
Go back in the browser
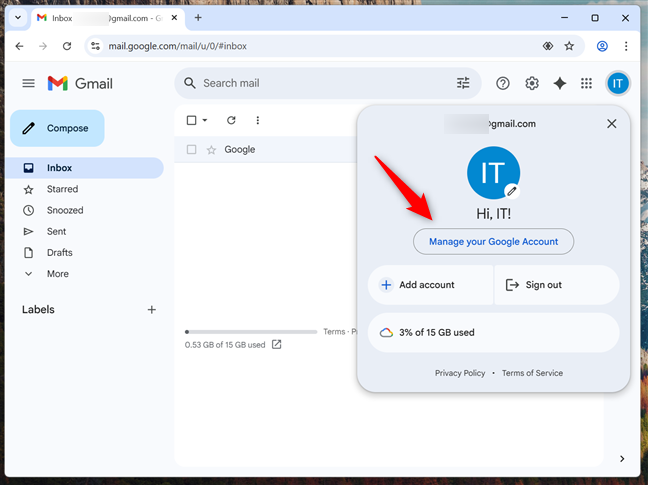(19, 46)
